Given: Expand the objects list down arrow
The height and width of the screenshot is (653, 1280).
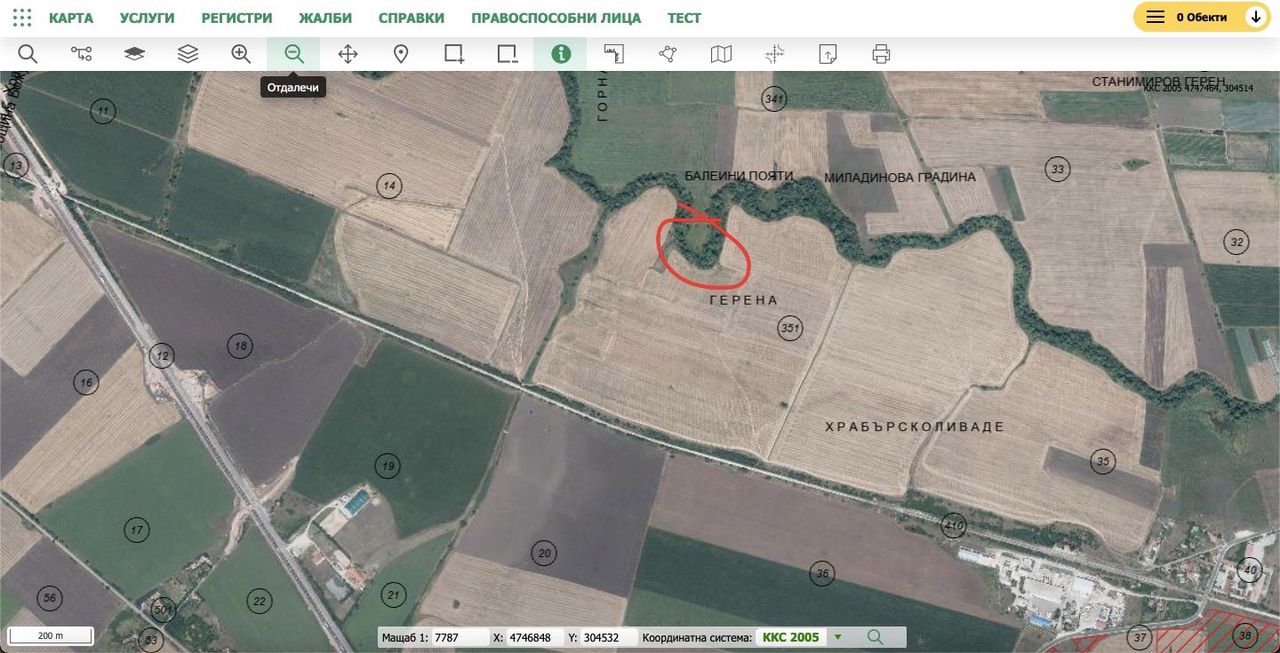Looking at the screenshot, I should (1256, 17).
